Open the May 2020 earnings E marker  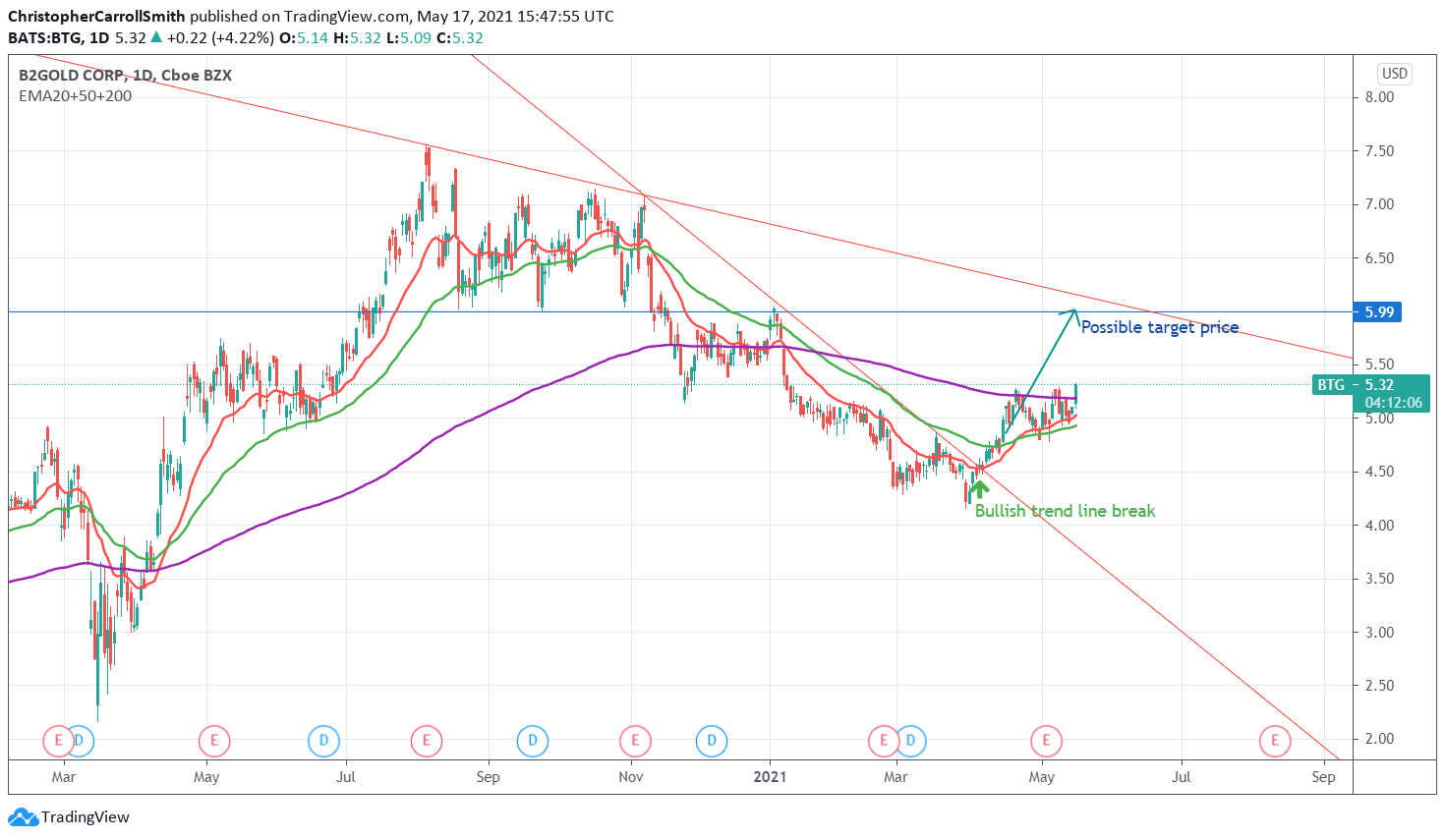coord(213,740)
